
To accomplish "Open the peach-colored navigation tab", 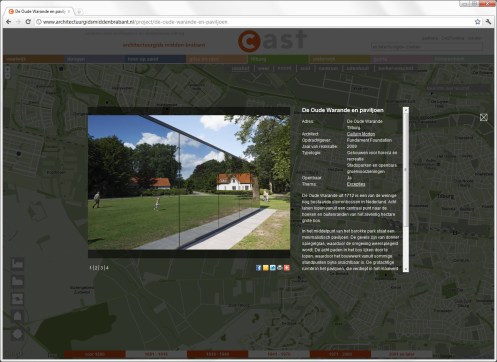I will tap(217, 59).
